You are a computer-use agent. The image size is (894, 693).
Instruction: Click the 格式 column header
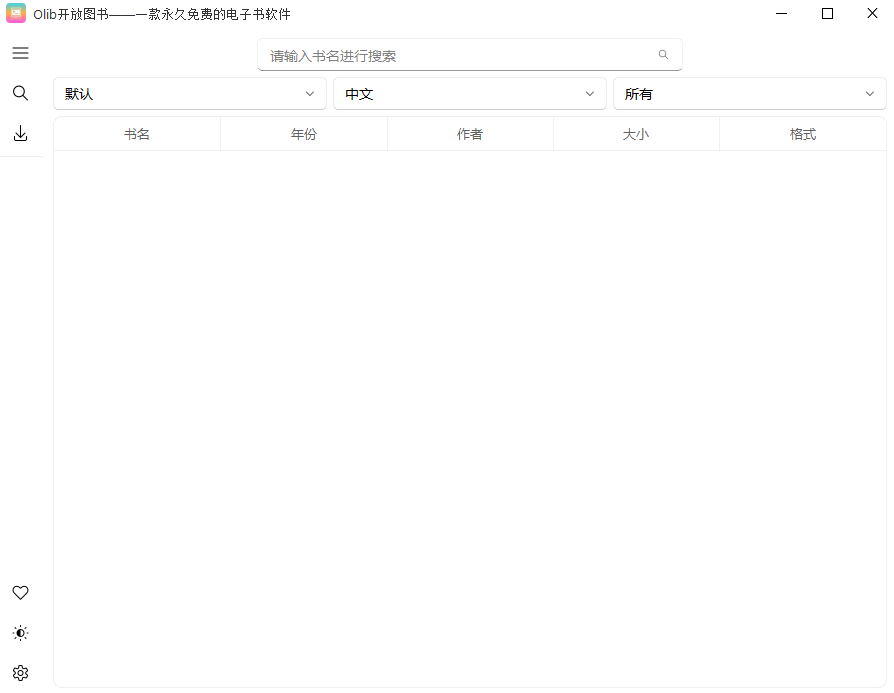click(802, 133)
